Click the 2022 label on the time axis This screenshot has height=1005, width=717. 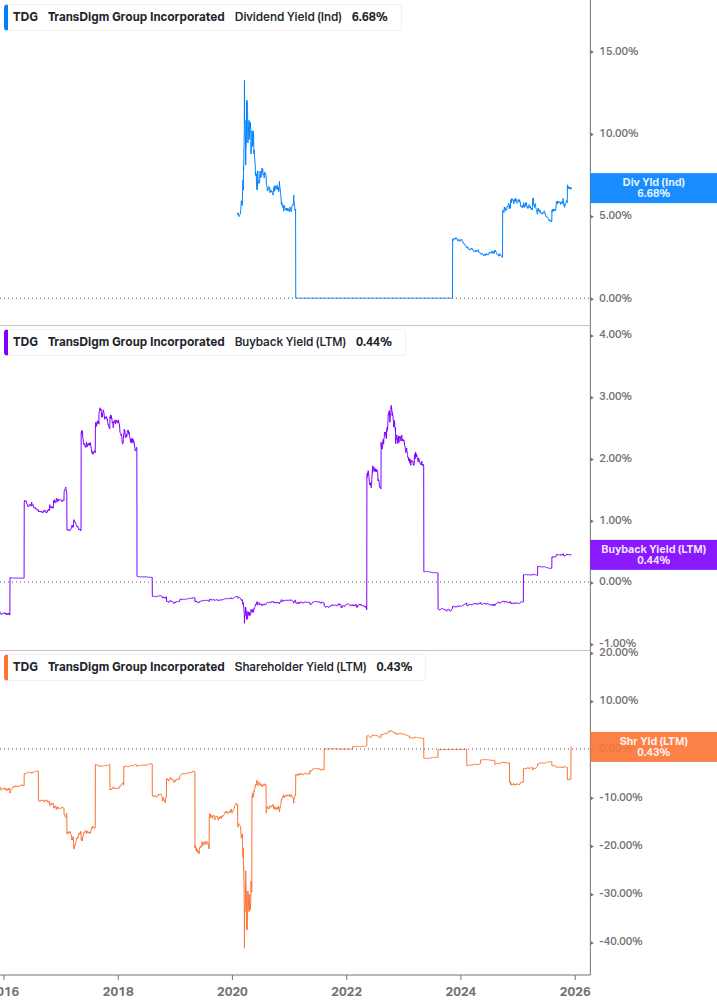[346, 992]
